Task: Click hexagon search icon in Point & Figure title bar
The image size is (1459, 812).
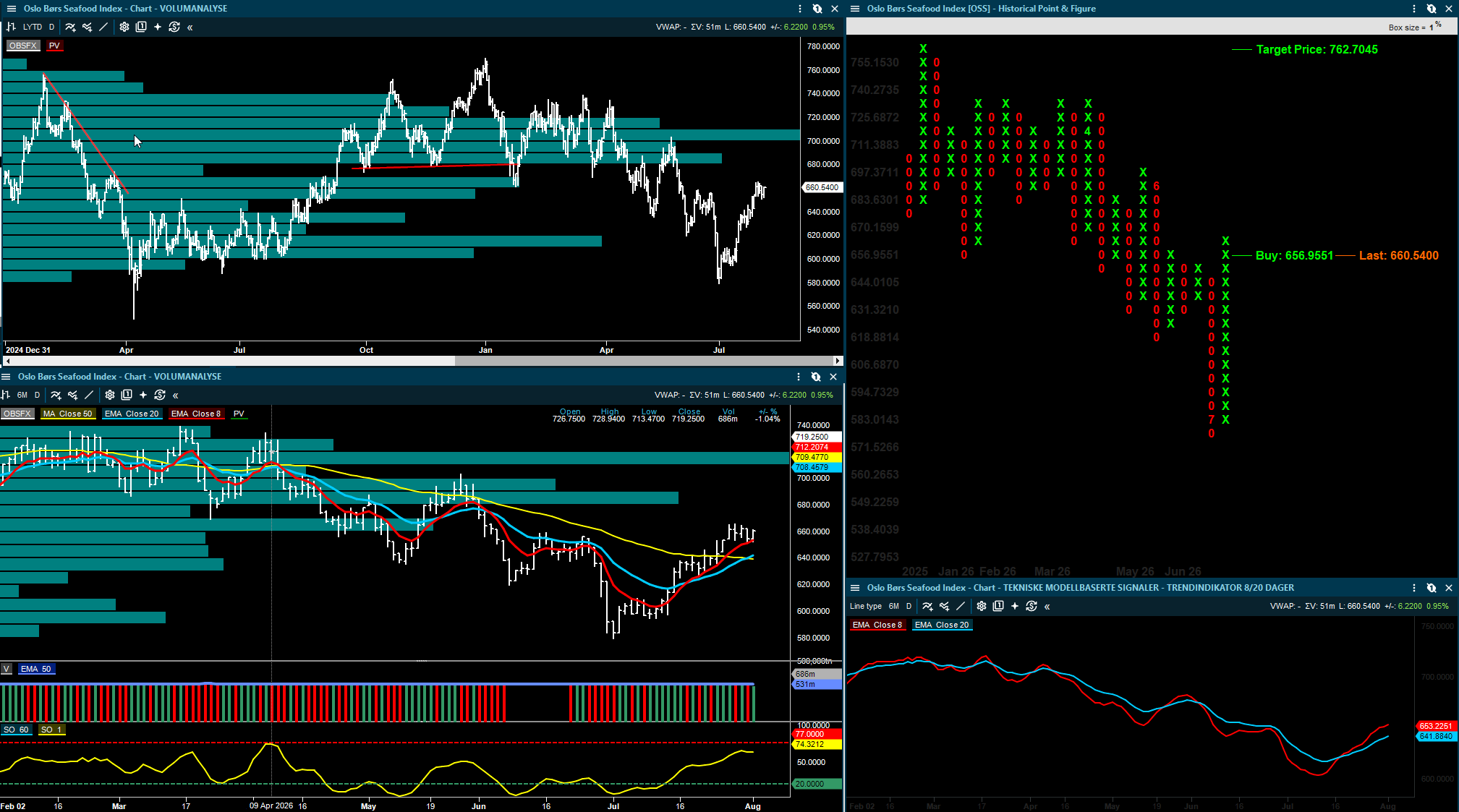Action: coord(1431,9)
